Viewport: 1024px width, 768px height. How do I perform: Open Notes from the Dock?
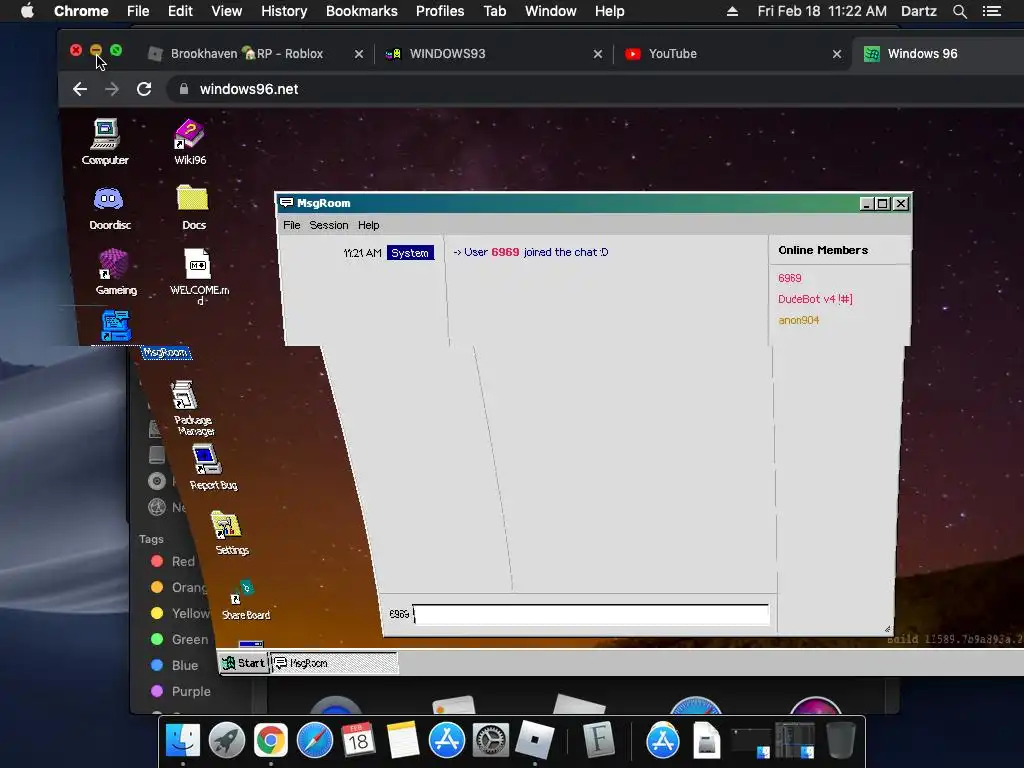pyautogui.click(x=402, y=740)
